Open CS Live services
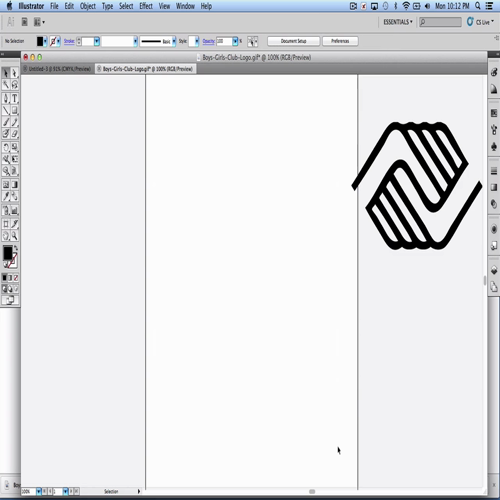 (480, 22)
